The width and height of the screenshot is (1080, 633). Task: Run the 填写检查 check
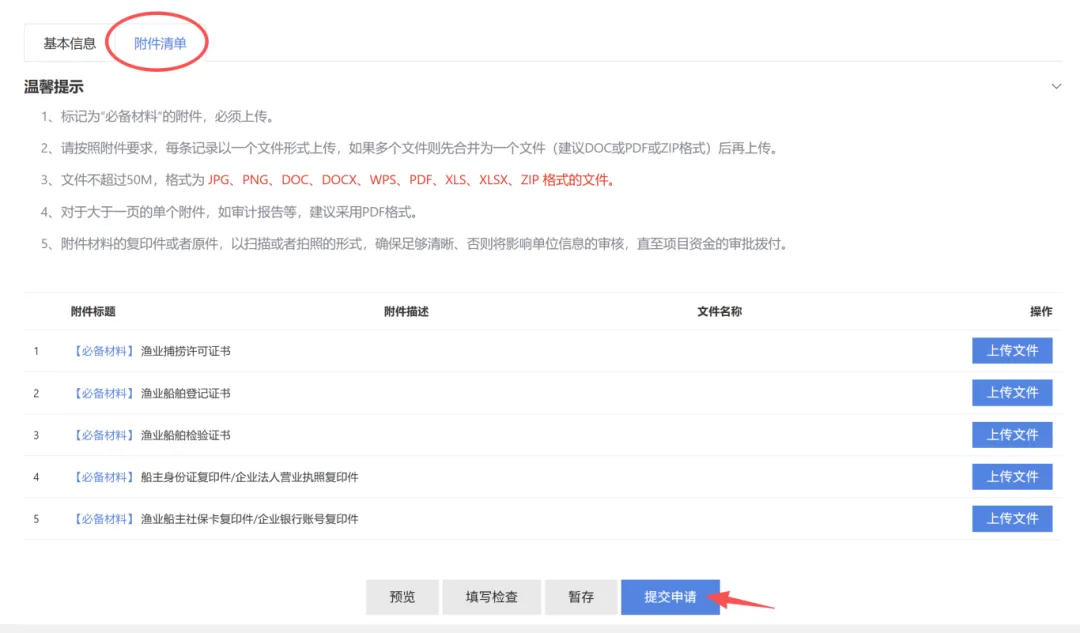tap(491, 596)
